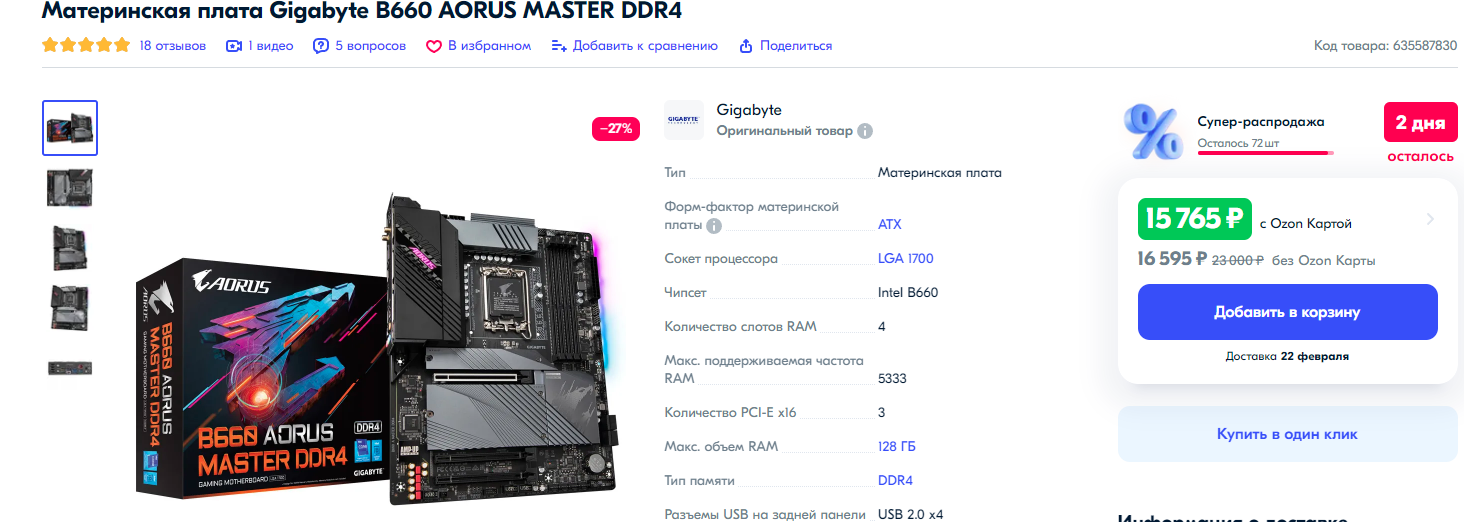
Task: Click the compare icon Добавить к сравнению
Action: coord(559,46)
